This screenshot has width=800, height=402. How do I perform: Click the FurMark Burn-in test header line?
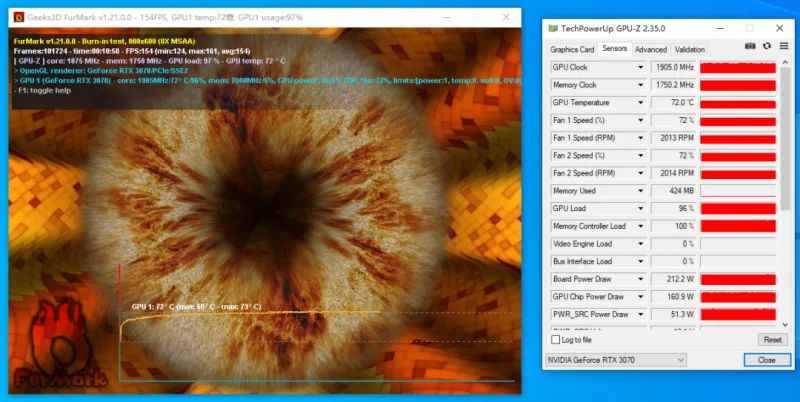pos(105,41)
